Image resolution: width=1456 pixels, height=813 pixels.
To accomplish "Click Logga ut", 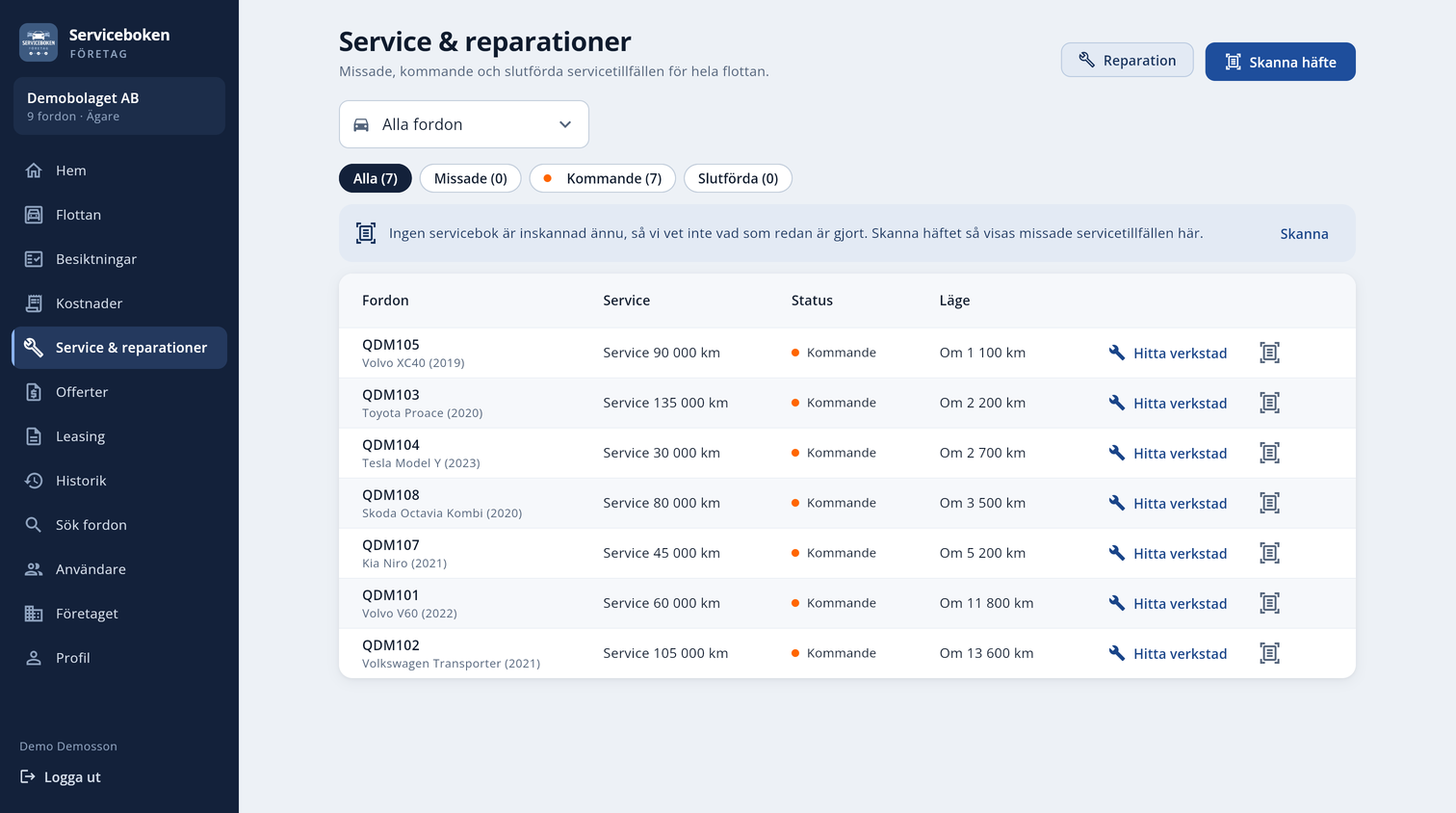I will (60, 777).
